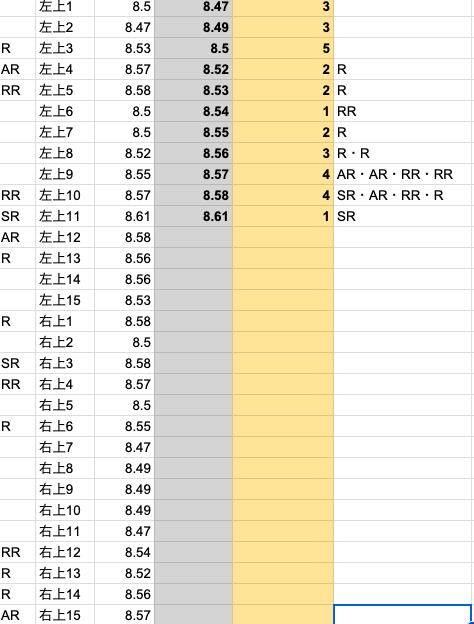Click the cell reading AR・AR・RR・RR

pos(403,174)
